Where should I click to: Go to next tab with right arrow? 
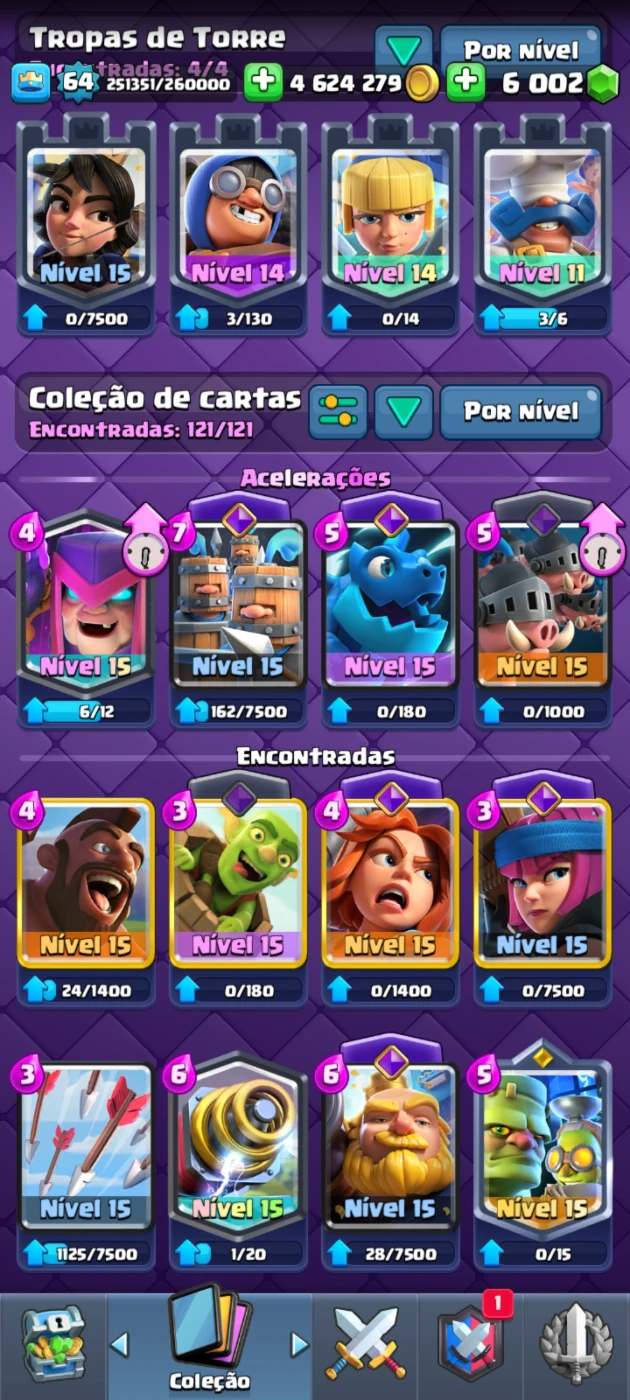point(299,1345)
